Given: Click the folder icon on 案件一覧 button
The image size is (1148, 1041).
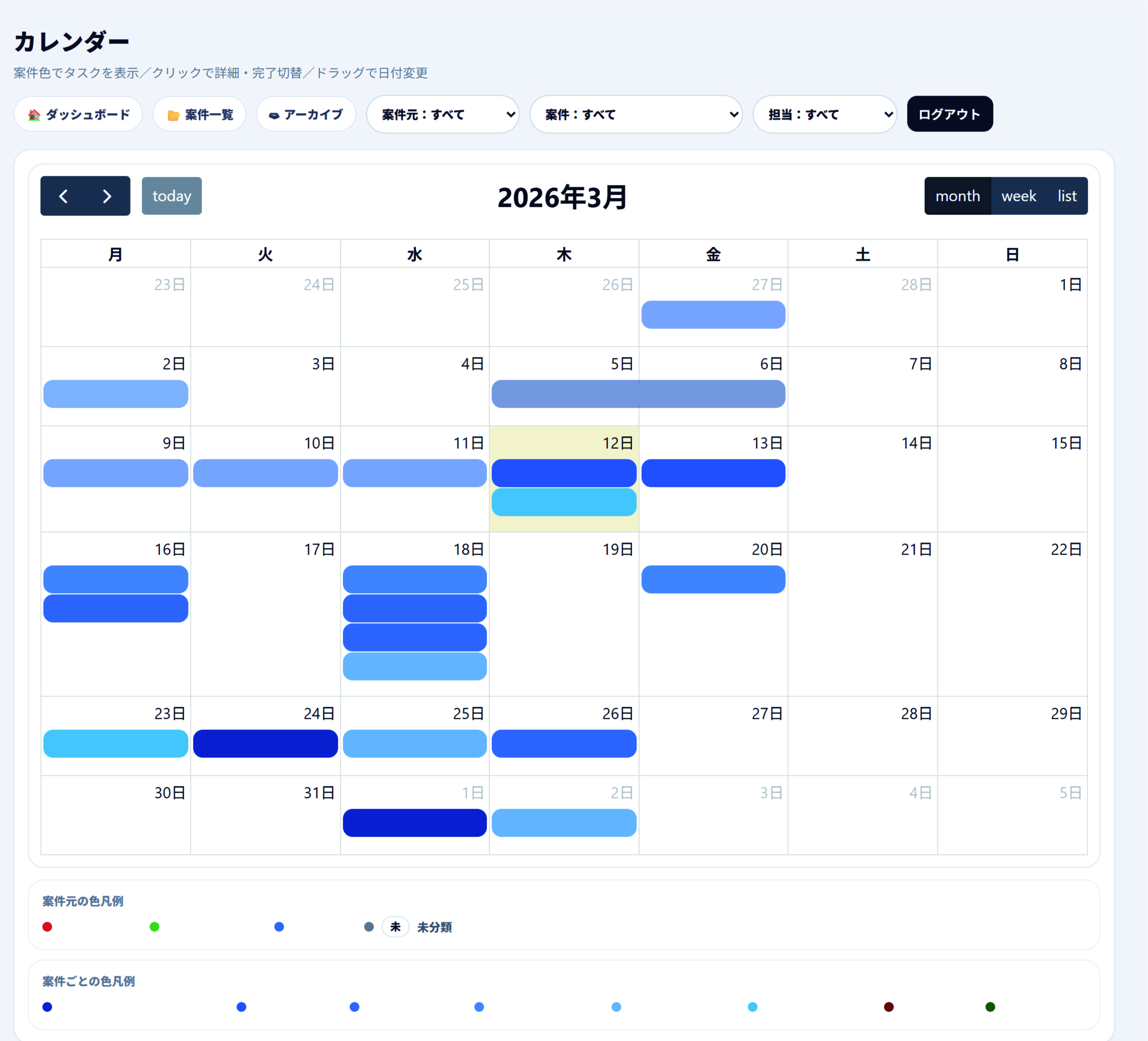Looking at the screenshot, I should [x=173, y=115].
